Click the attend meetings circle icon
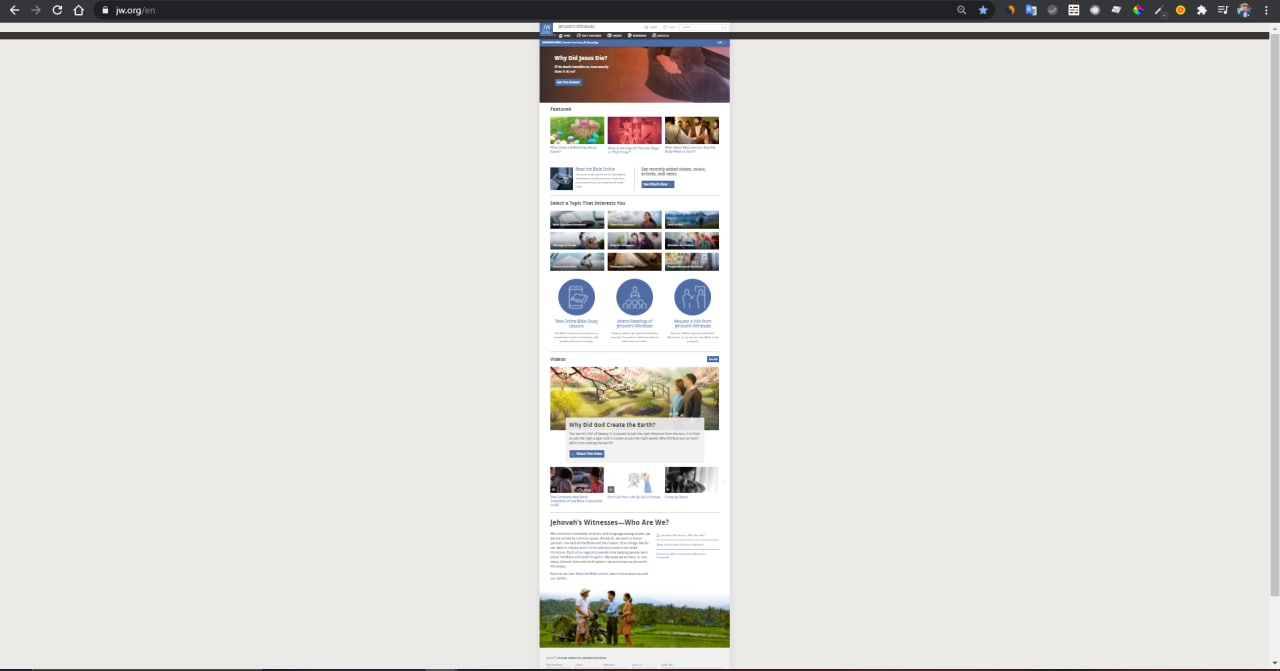This screenshot has width=1280, height=671. [634, 297]
